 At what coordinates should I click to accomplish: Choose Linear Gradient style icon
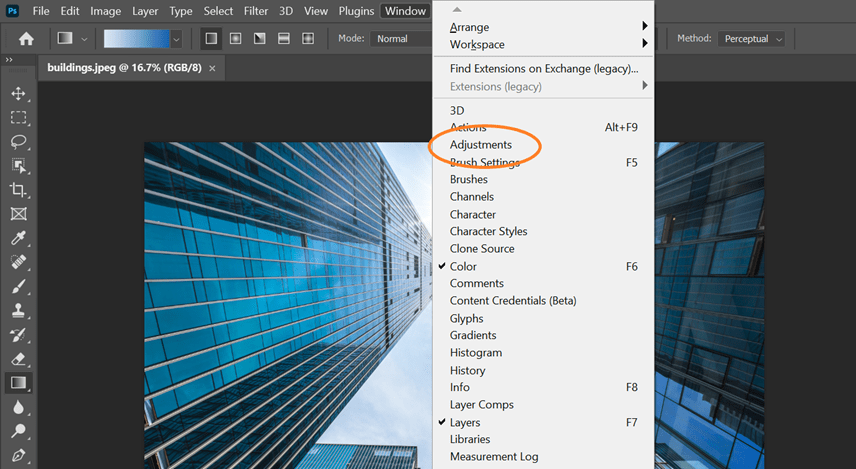point(211,38)
